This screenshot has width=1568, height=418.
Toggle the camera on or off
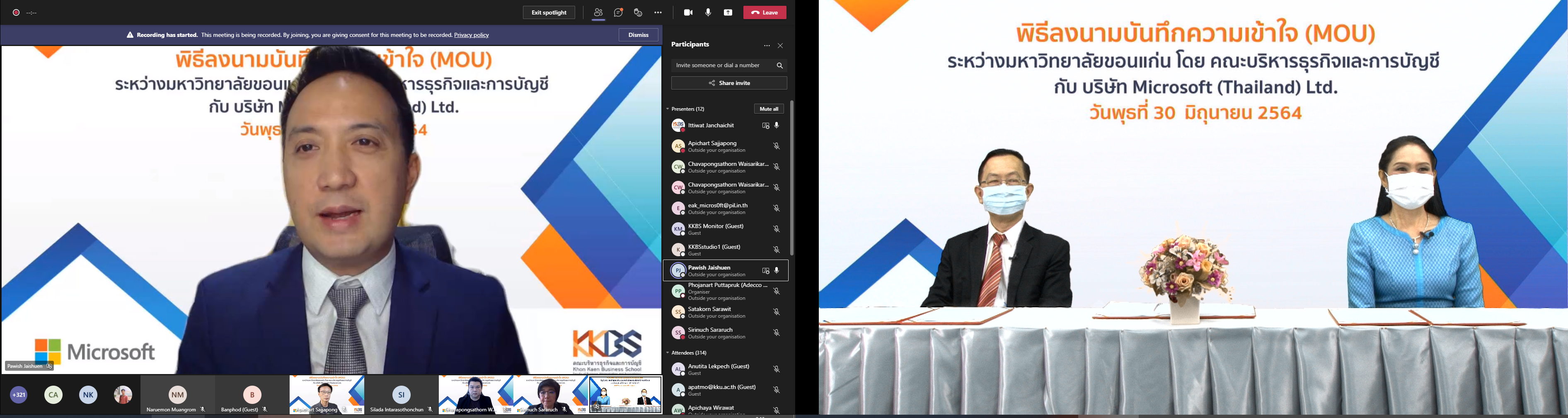point(688,13)
